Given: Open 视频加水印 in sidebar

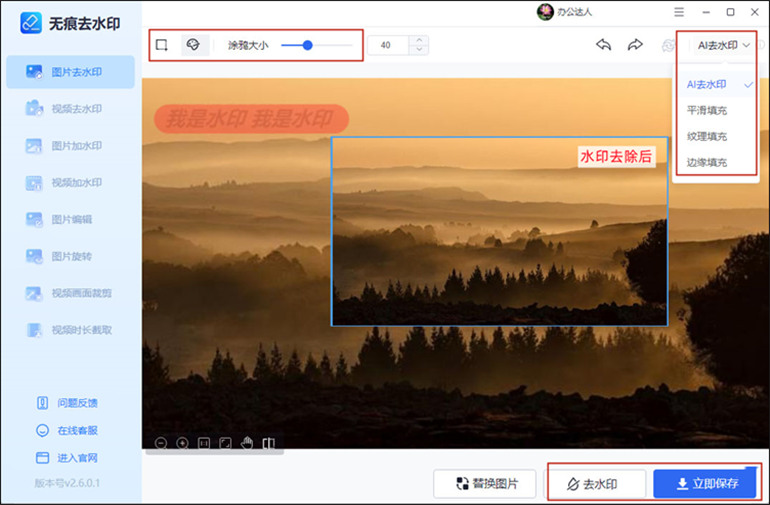Looking at the screenshot, I should [70, 183].
